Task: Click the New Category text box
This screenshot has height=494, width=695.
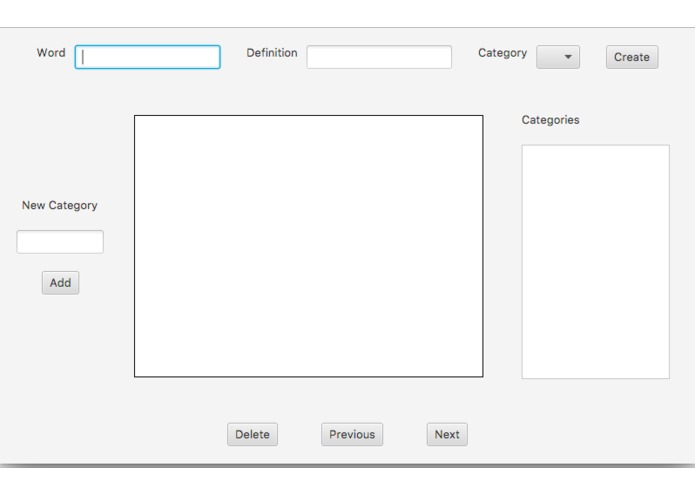Action: [60, 242]
